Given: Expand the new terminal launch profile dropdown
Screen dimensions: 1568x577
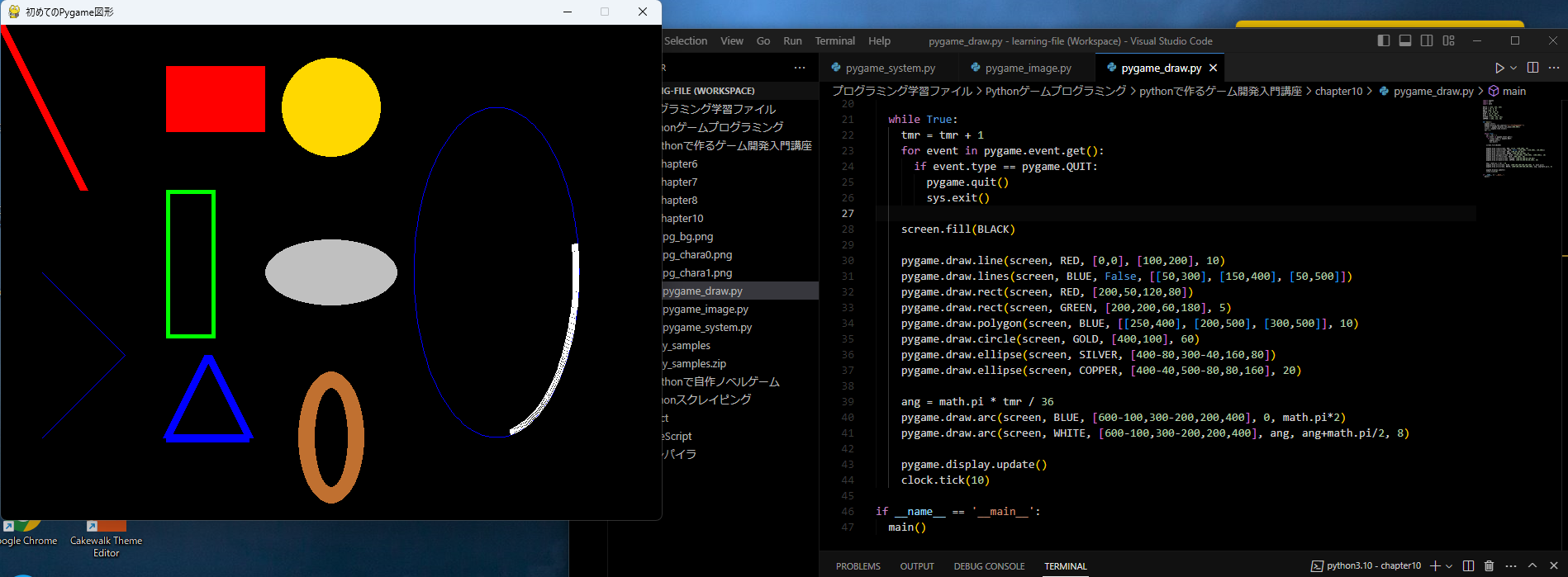Looking at the screenshot, I should pyautogui.click(x=1449, y=565).
